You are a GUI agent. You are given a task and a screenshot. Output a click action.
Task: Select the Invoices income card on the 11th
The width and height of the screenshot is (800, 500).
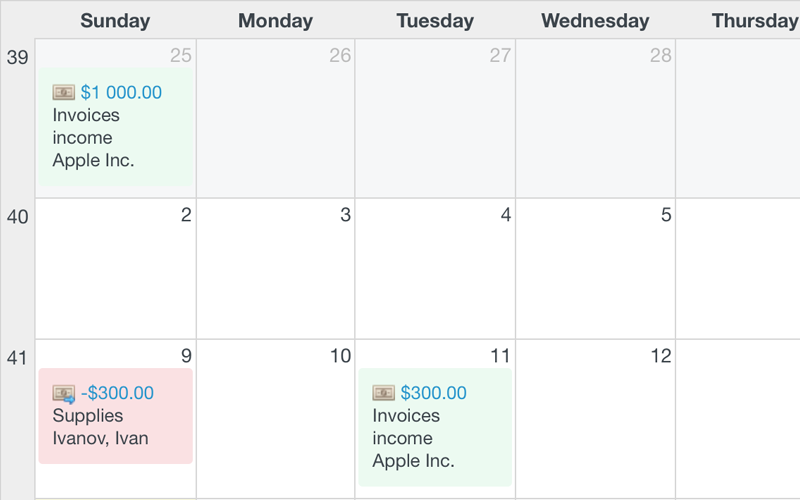coord(435,427)
